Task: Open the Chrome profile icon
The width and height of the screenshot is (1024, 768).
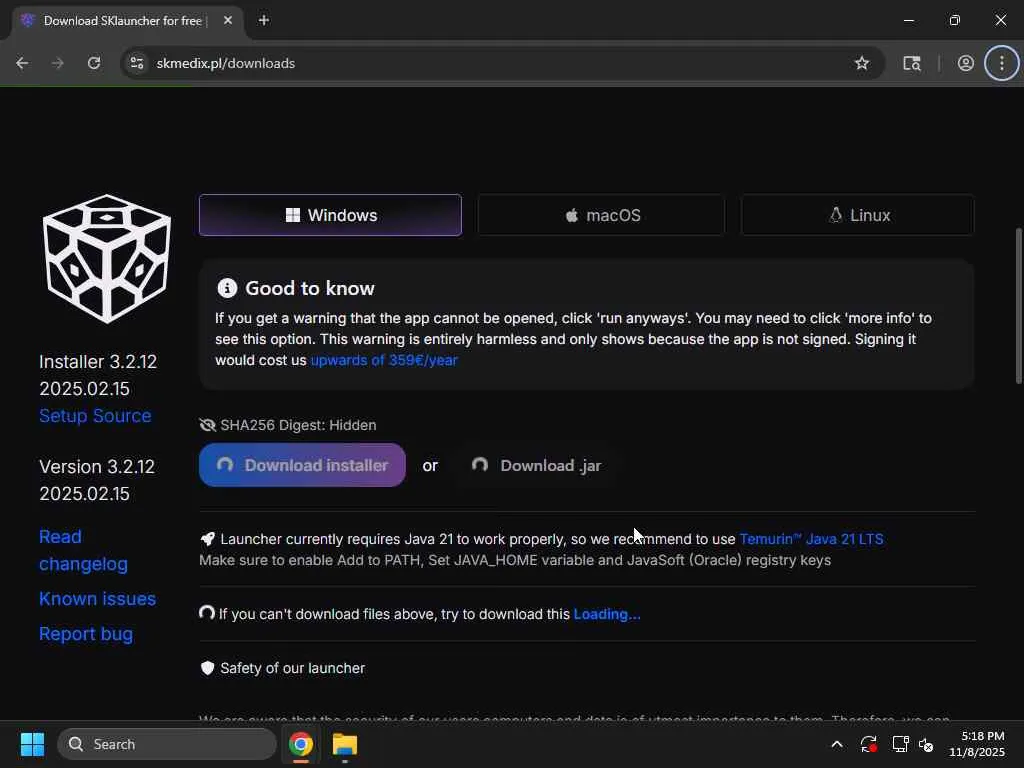Action: (966, 63)
